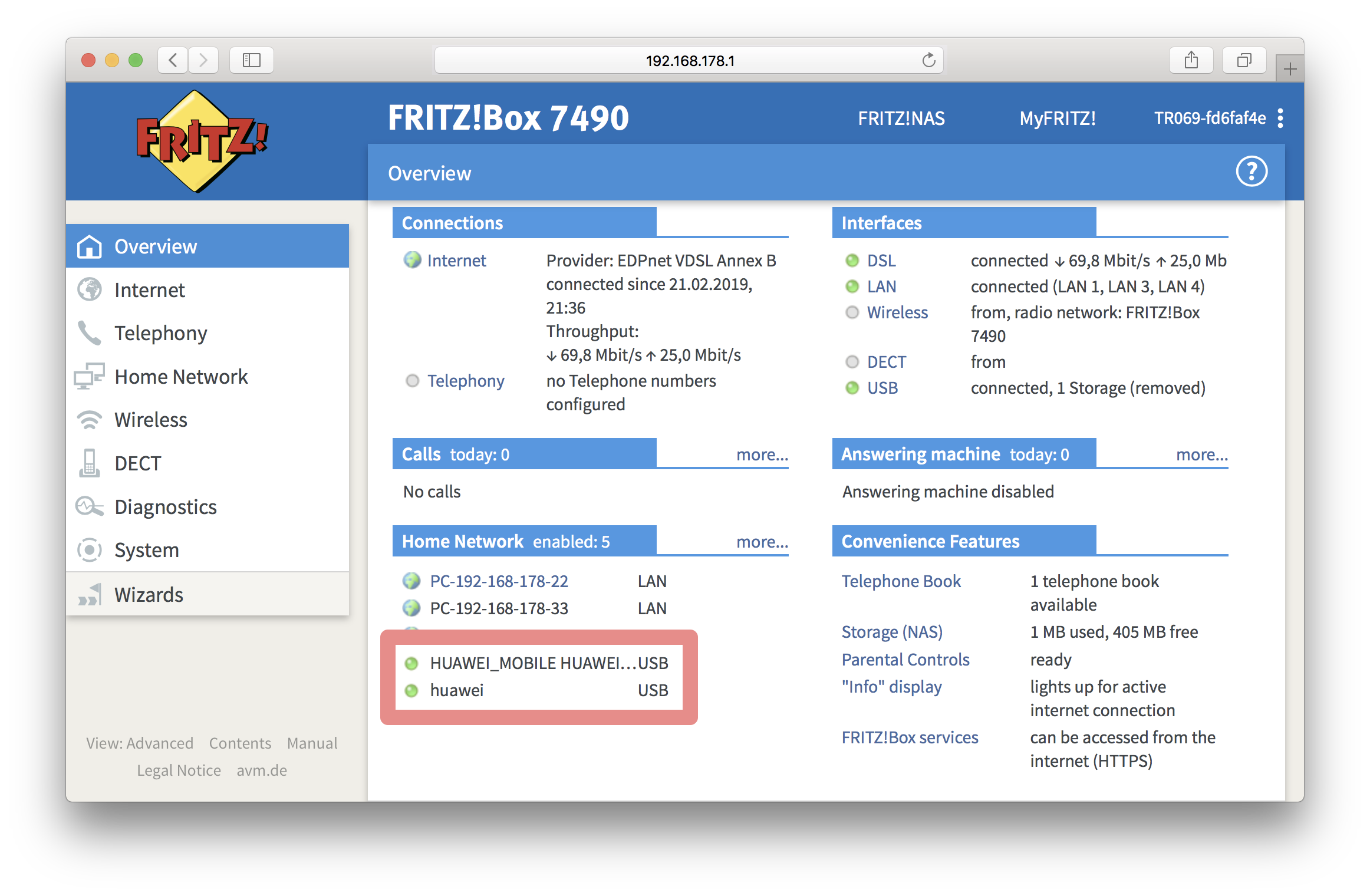Click the grey status dot beside Wireless interface

[x=852, y=312]
